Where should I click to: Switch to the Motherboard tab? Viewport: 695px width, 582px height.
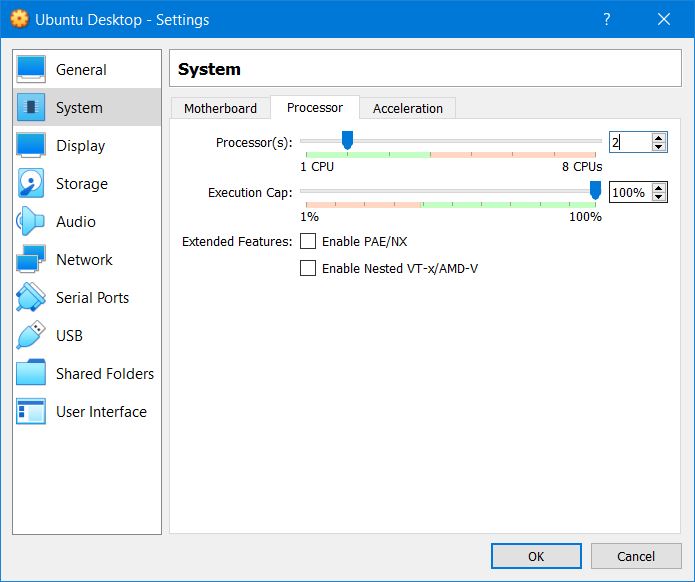point(220,108)
